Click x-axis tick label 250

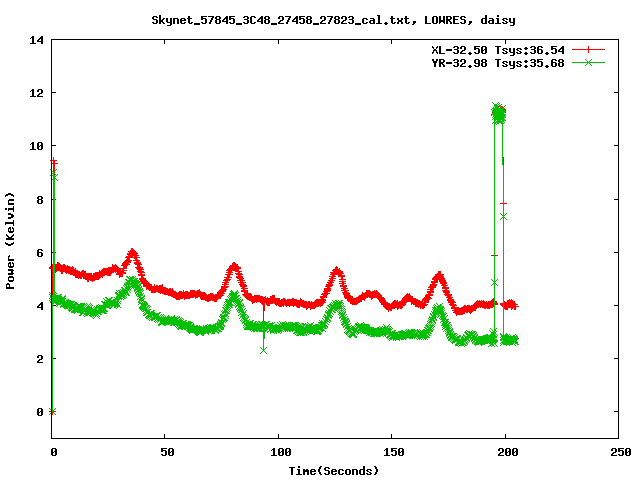click(621, 452)
